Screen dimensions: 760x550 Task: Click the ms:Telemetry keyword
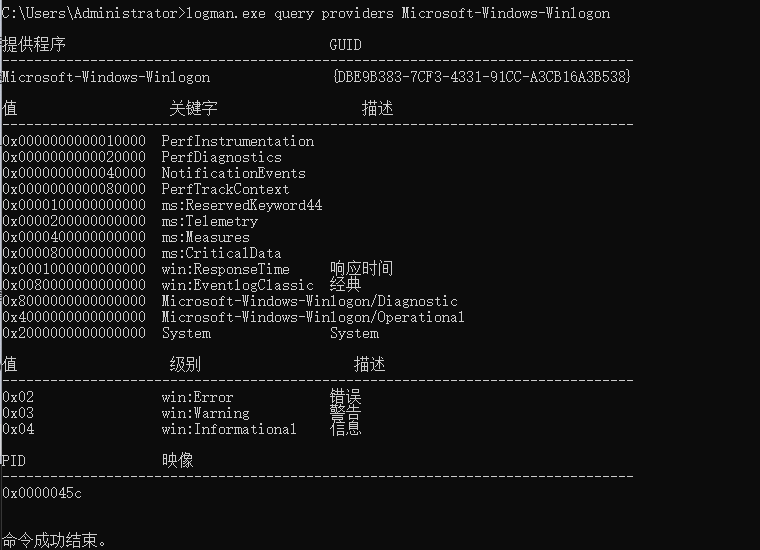pyautogui.click(x=210, y=221)
